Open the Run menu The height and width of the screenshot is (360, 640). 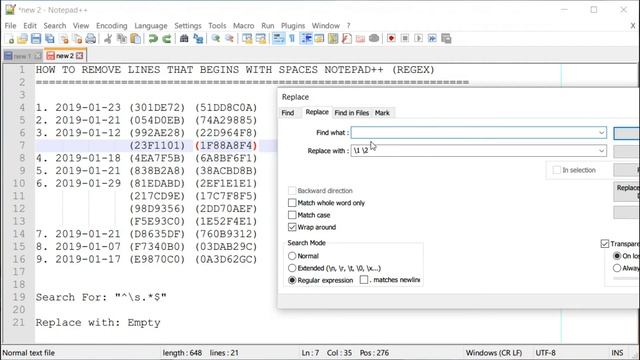click(268, 26)
